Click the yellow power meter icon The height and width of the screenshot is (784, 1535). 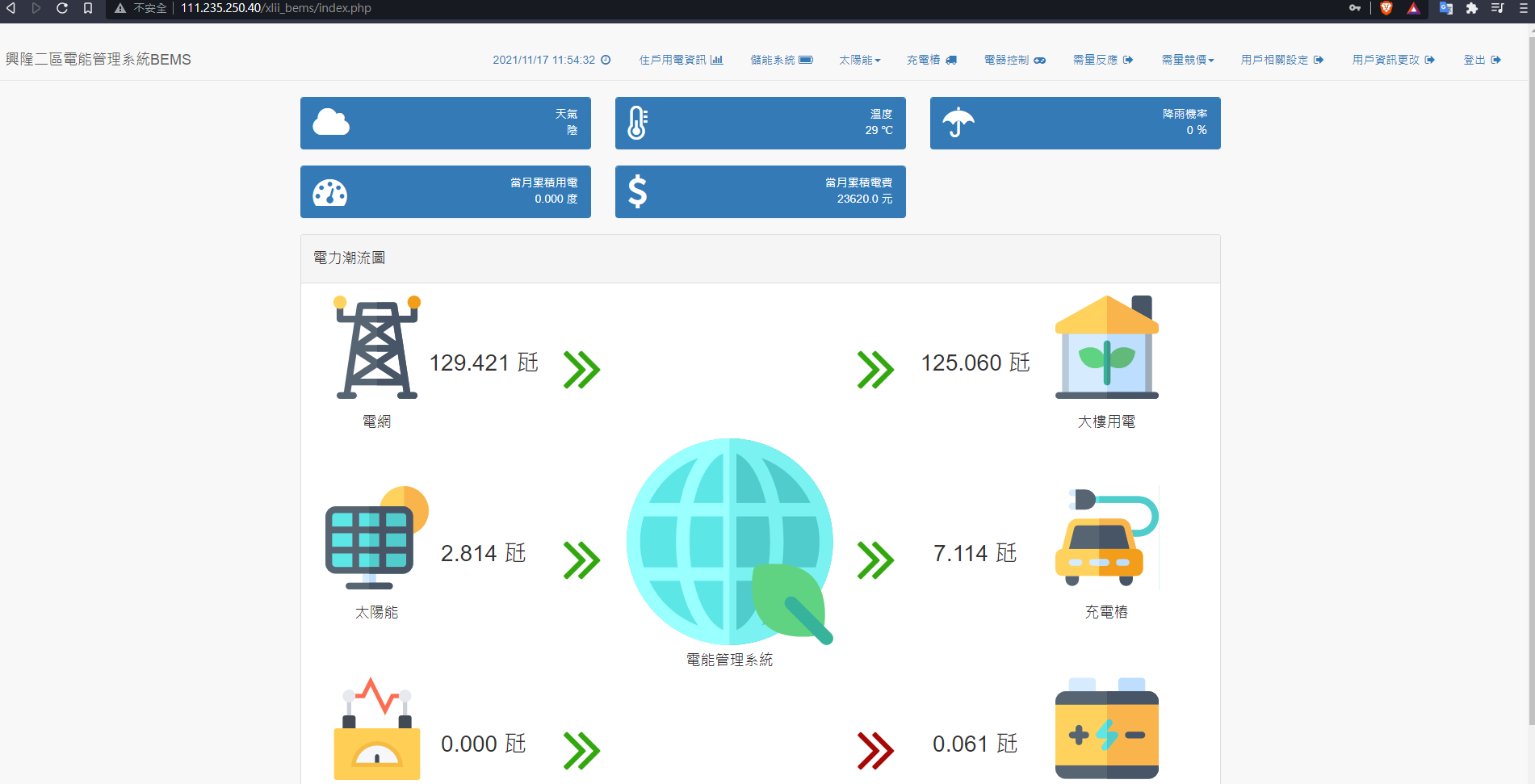377,728
